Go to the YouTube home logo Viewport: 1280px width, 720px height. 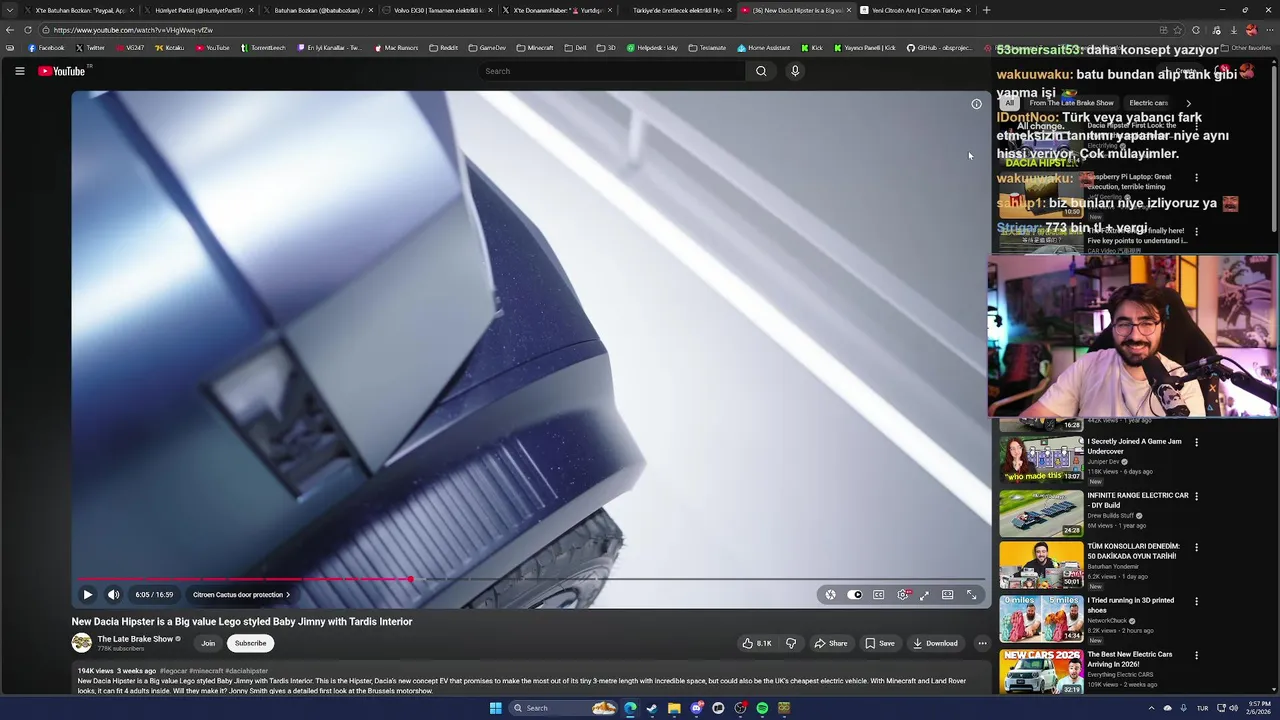62,71
